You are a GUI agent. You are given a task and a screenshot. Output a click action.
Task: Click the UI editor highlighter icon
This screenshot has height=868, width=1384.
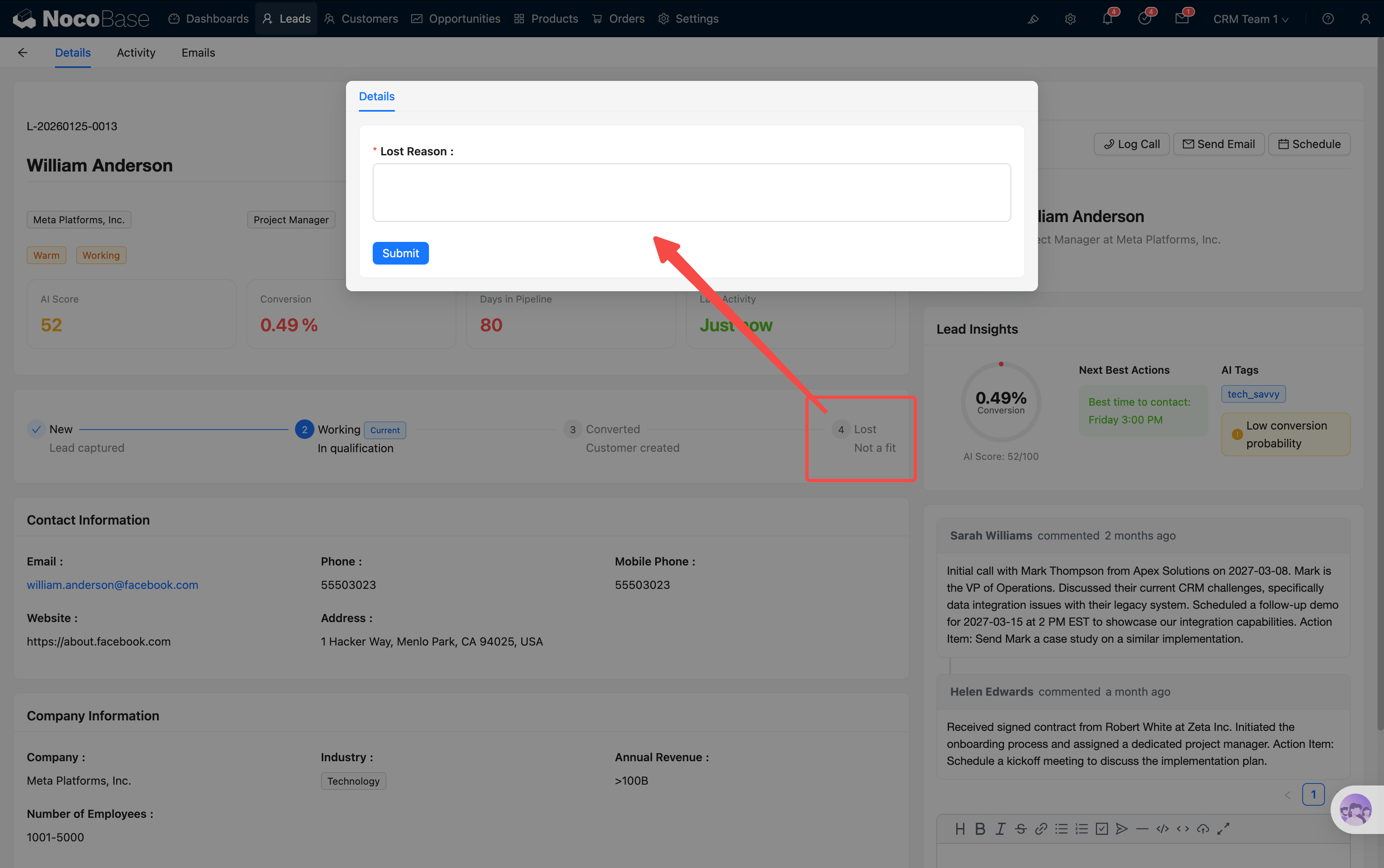click(1033, 19)
